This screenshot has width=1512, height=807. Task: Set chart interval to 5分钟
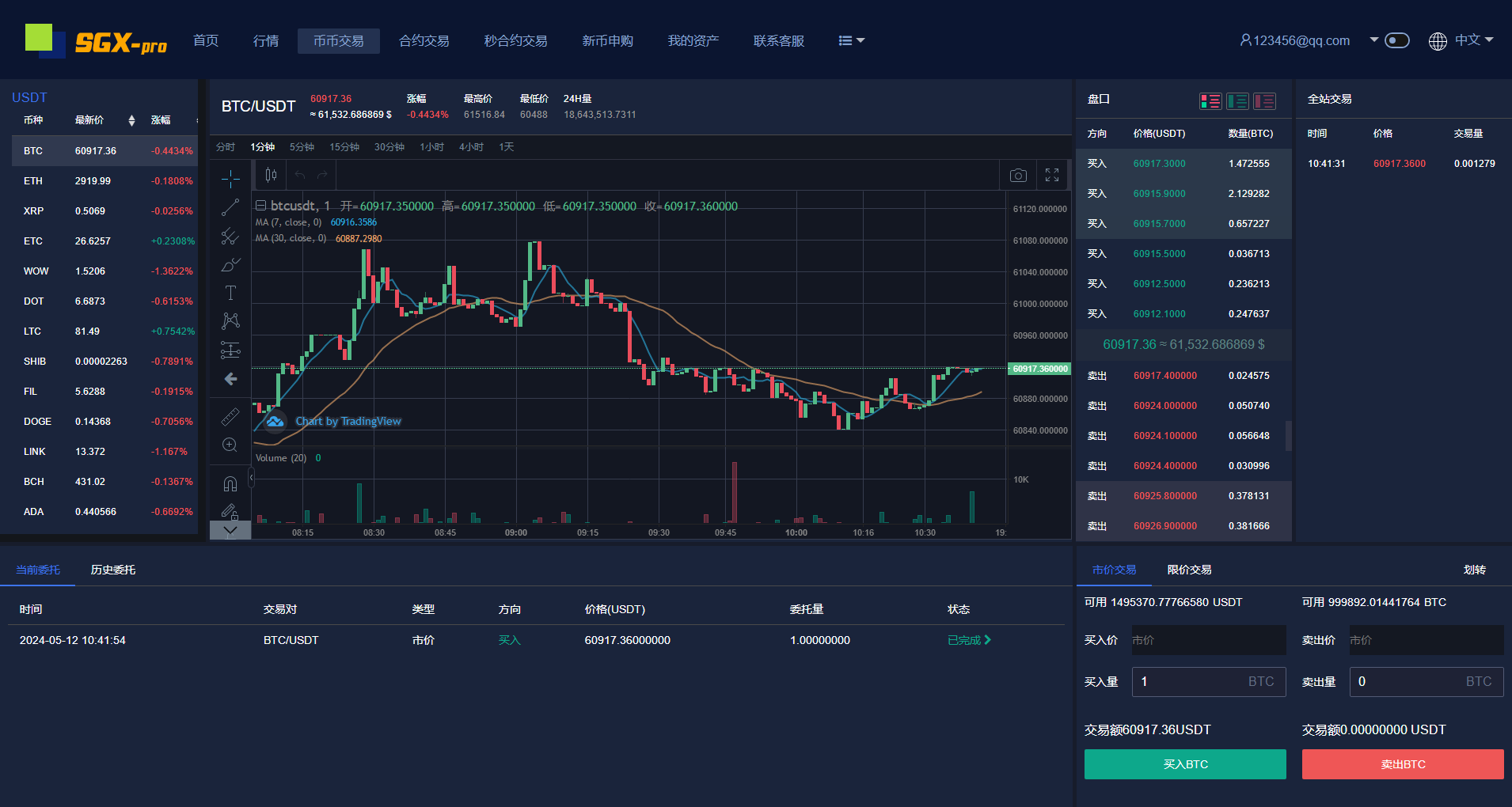tap(302, 147)
